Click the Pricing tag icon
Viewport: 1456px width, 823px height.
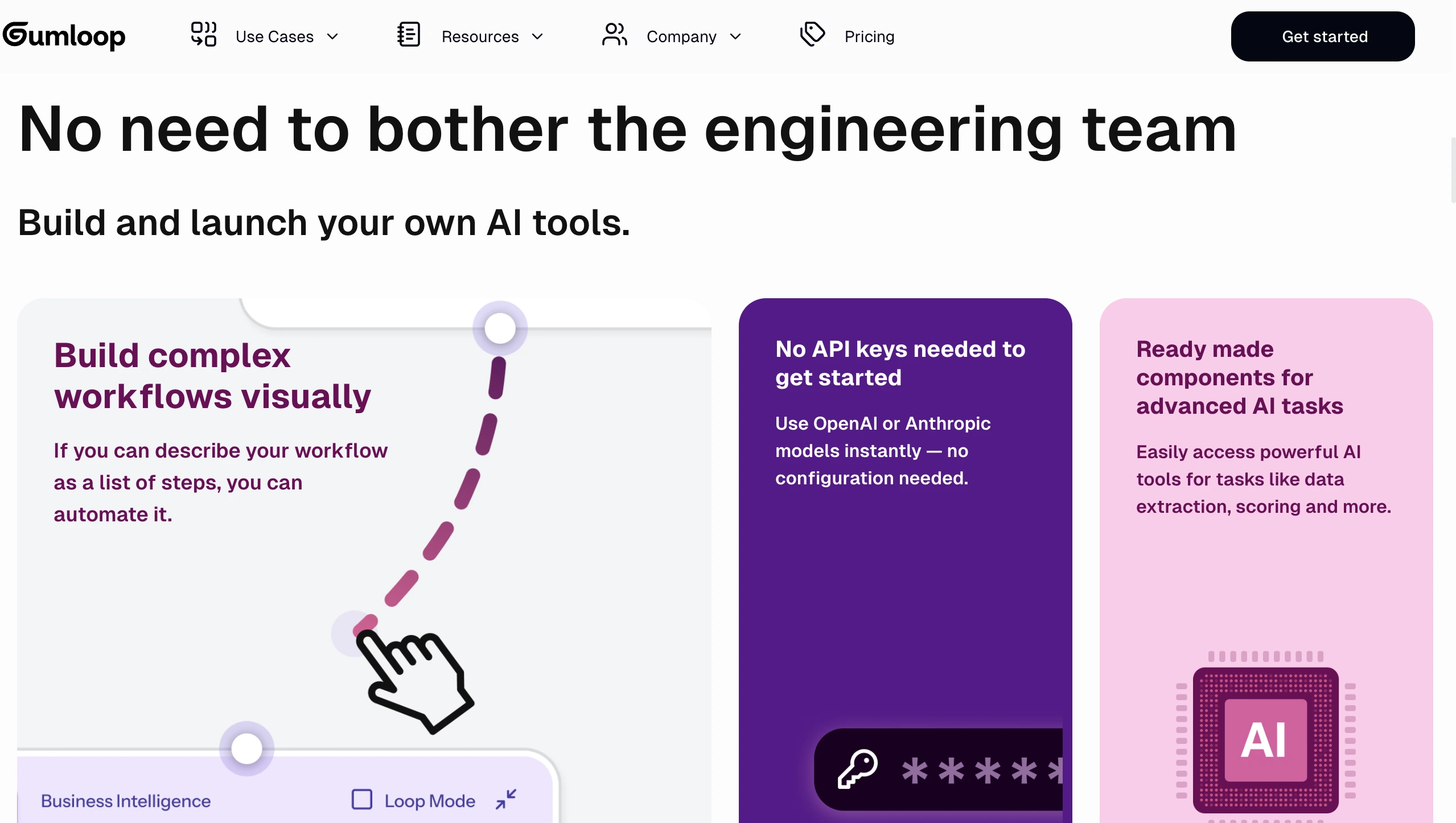[812, 34]
